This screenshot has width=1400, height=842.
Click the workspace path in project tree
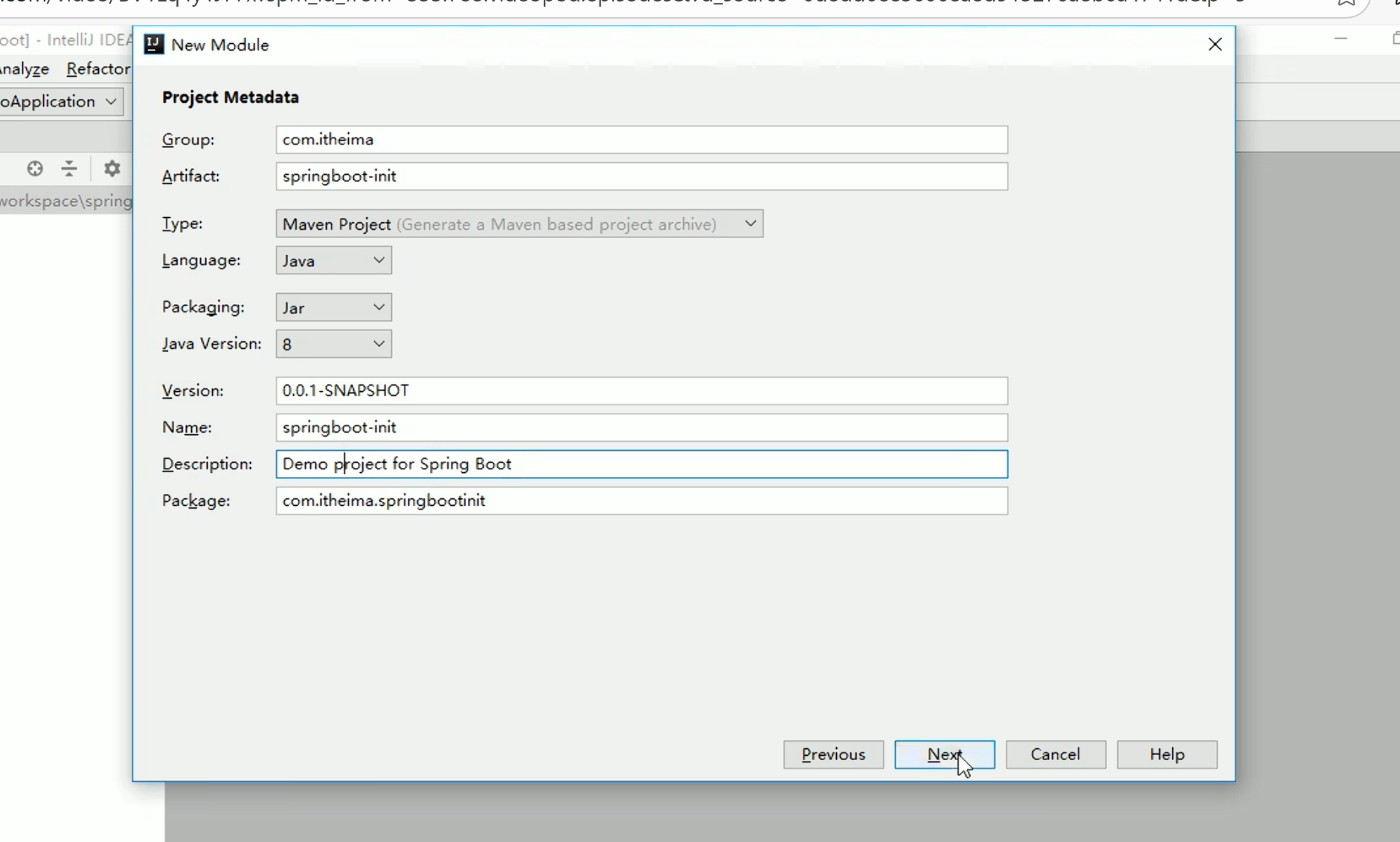click(x=65, y=201)
